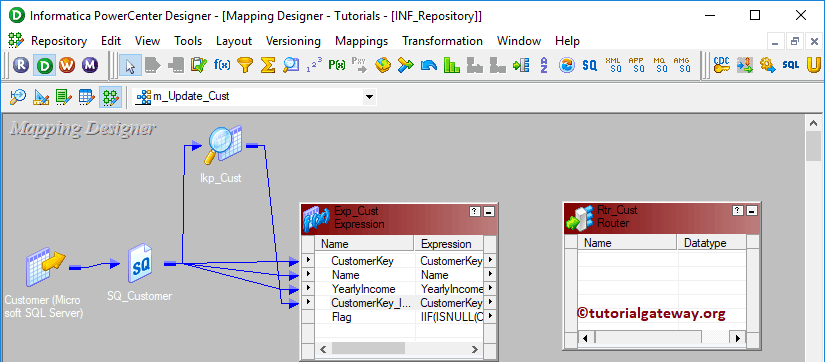Open the Transformation menu
825x362 pixels.
pyautogui.click(x=442, y=41)
